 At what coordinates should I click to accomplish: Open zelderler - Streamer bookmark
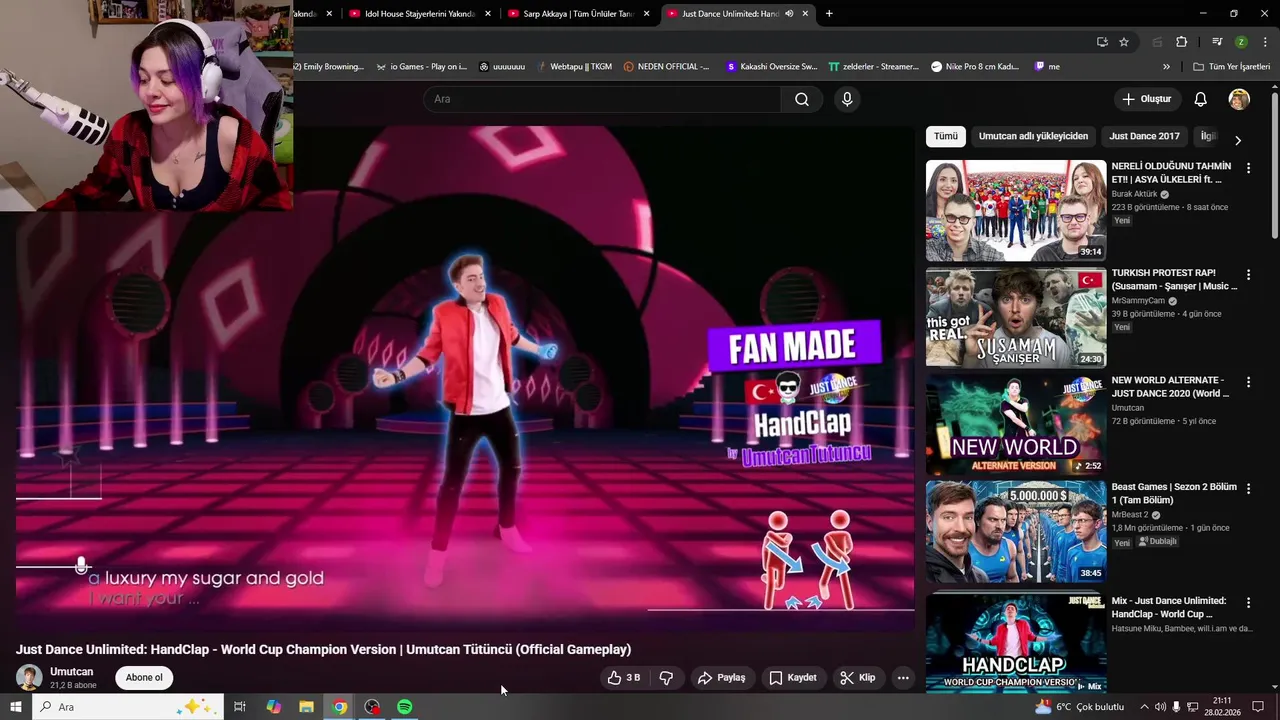[x=873, y=67]
